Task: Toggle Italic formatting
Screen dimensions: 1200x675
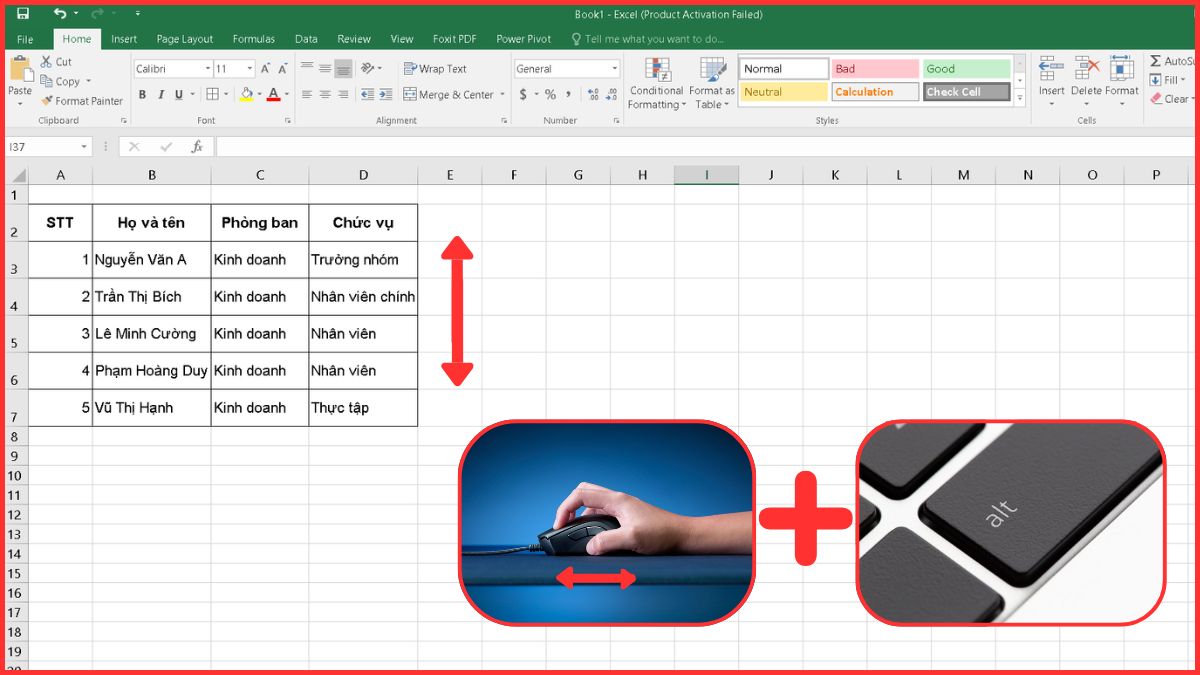Action: [161, 95]
